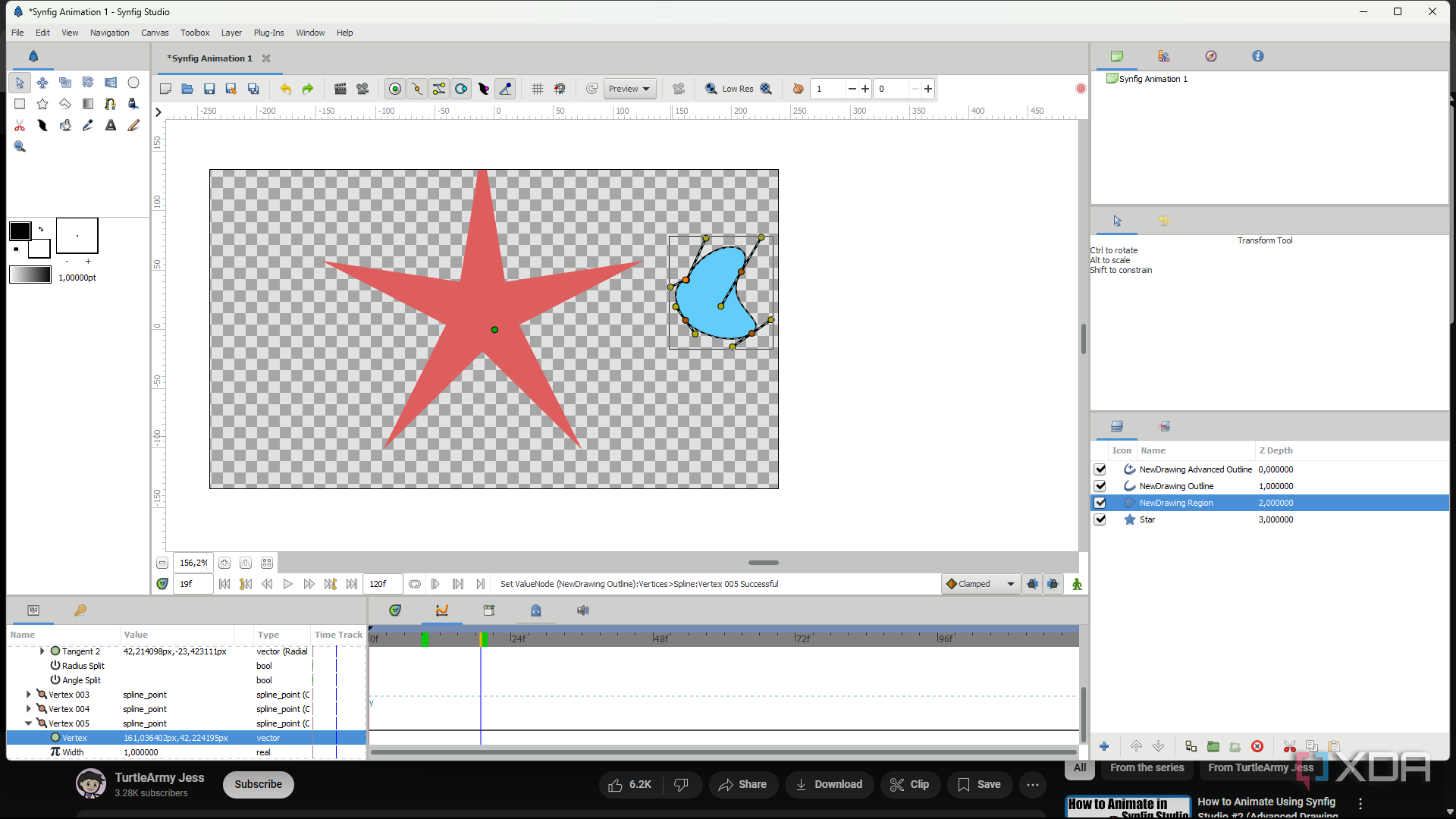
Task: Select the Text tool
Action: pyautogui.click(x=111, y=125)
